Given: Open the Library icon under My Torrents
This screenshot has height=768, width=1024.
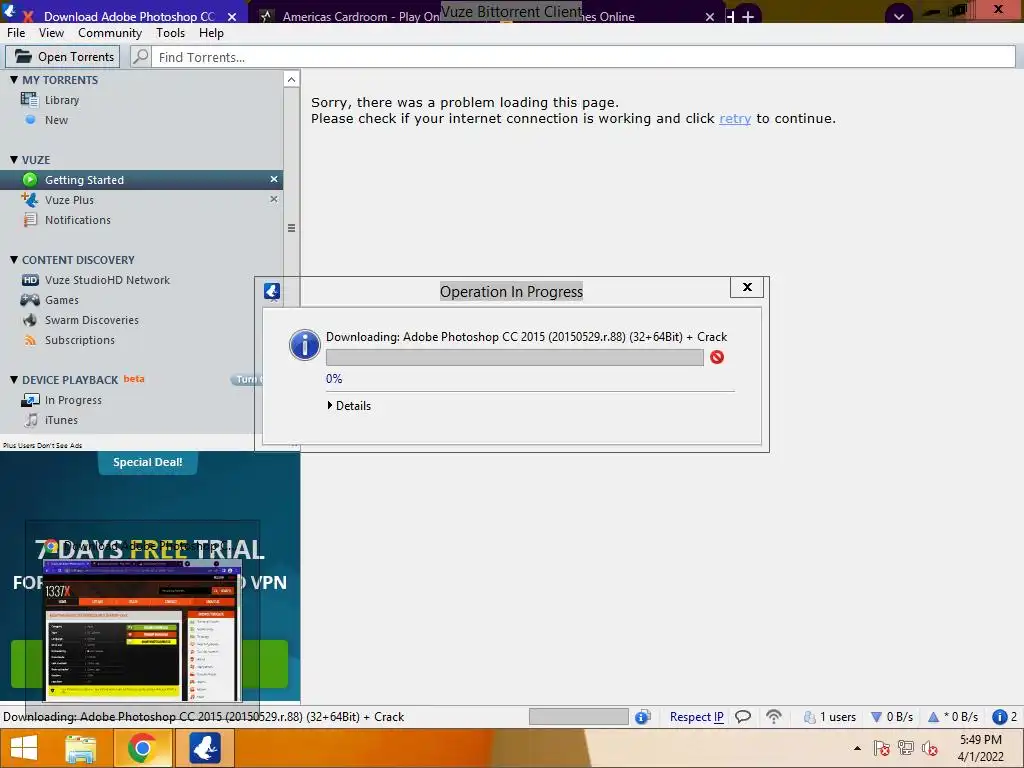Looking at the screenshot, I should [29, 100].
